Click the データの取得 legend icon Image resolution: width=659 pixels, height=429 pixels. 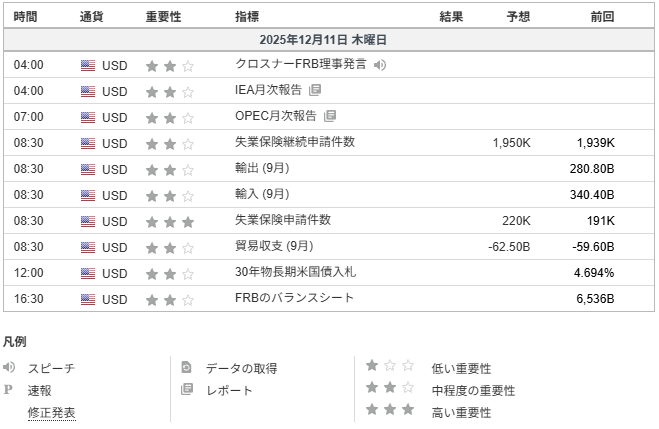186,368
